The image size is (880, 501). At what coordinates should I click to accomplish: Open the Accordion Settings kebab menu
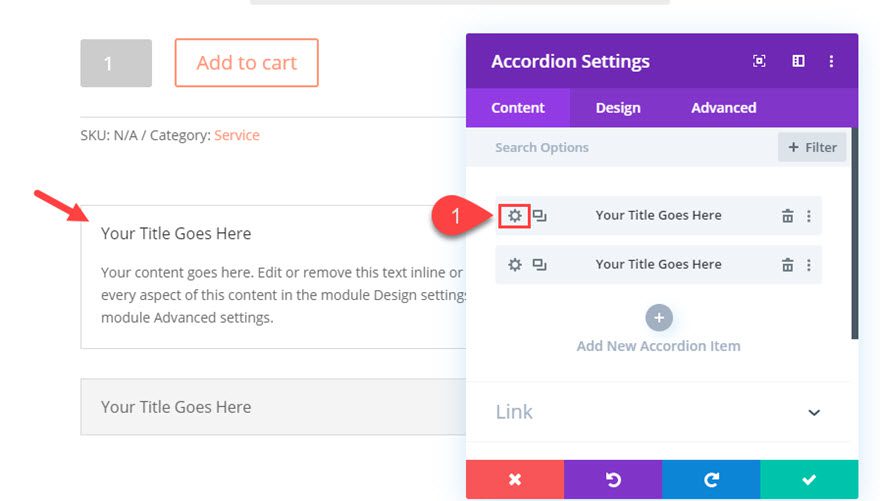click(x=831, y=61)
